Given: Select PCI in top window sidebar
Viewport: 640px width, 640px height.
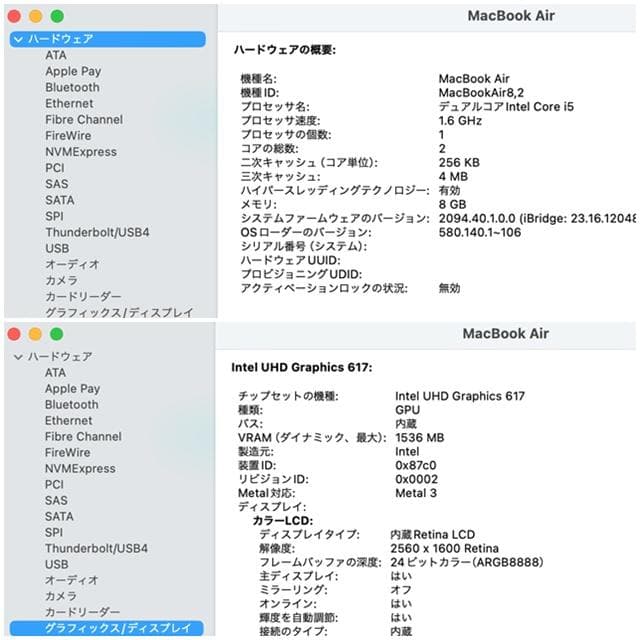Looking at the screenshot, I should [55, 168].
